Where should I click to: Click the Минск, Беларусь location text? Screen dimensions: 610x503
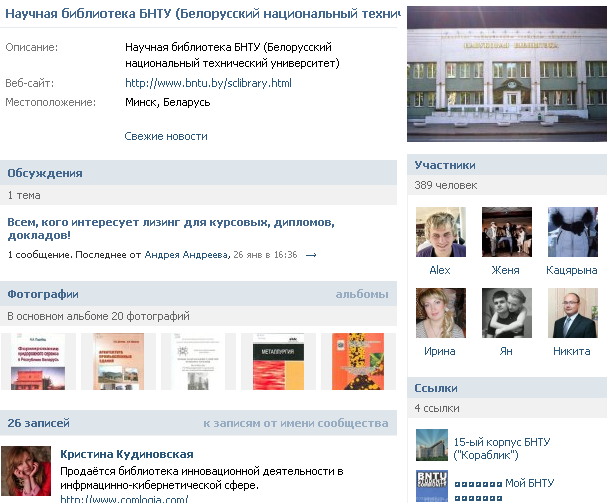168,102
